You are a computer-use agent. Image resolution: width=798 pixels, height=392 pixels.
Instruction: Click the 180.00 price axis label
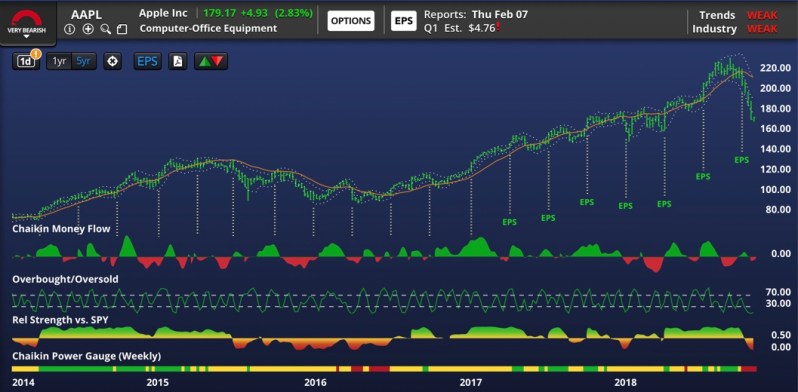776,109
